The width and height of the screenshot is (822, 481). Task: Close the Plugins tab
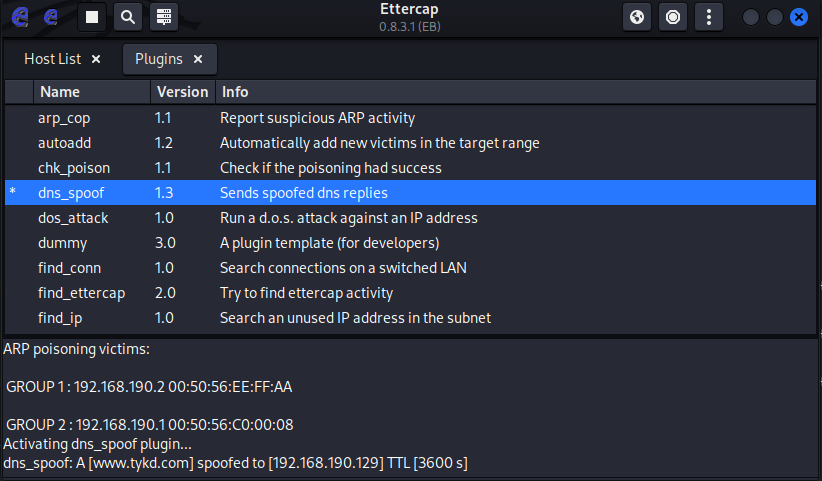pos(198,59)
